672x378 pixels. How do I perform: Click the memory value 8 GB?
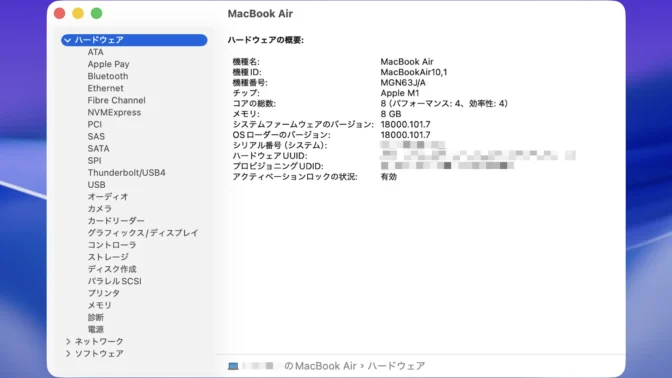(391, 114)
